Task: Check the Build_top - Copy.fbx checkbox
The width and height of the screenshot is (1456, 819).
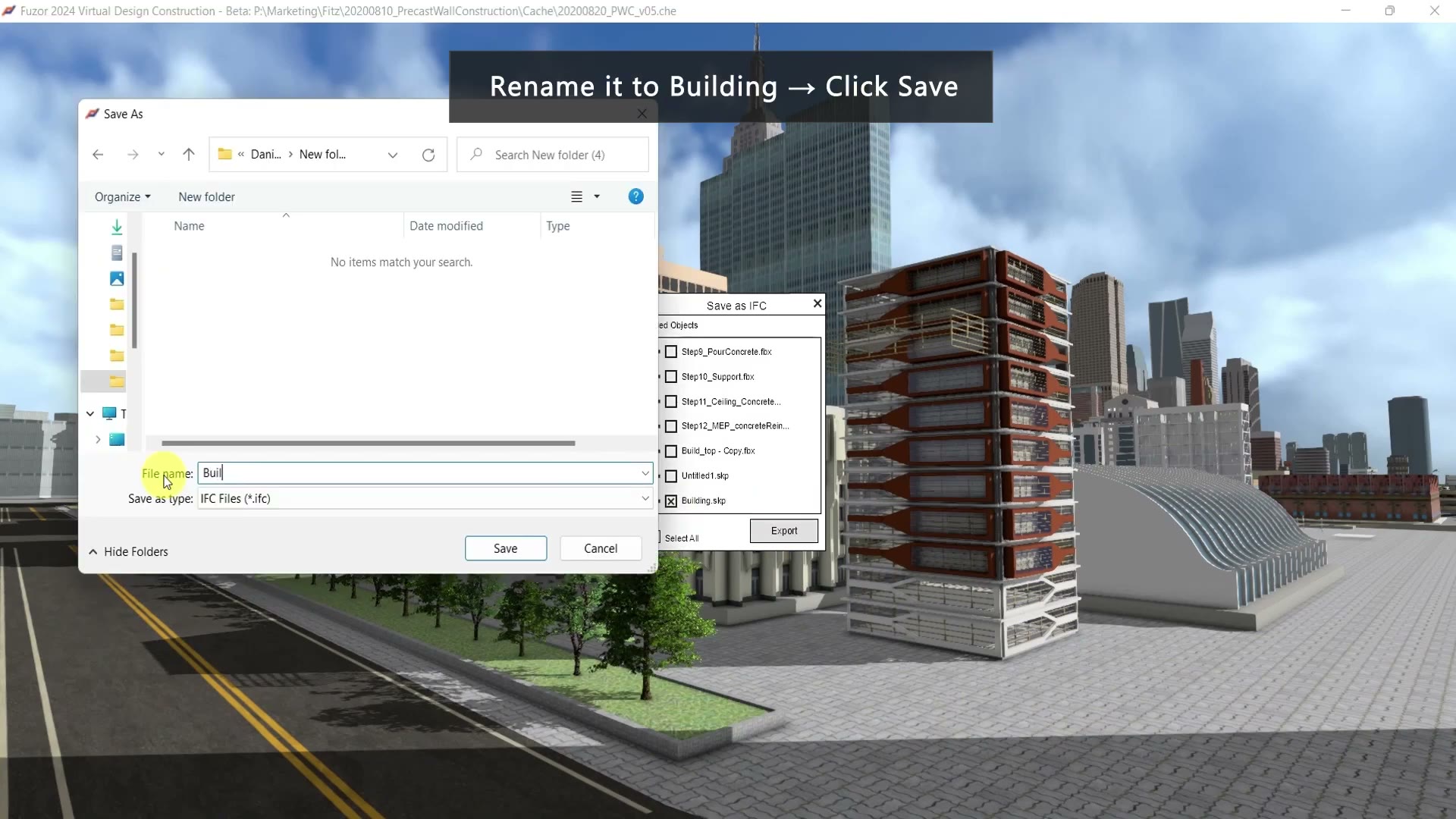Action: pyautogui.click(x=671, y=451)
